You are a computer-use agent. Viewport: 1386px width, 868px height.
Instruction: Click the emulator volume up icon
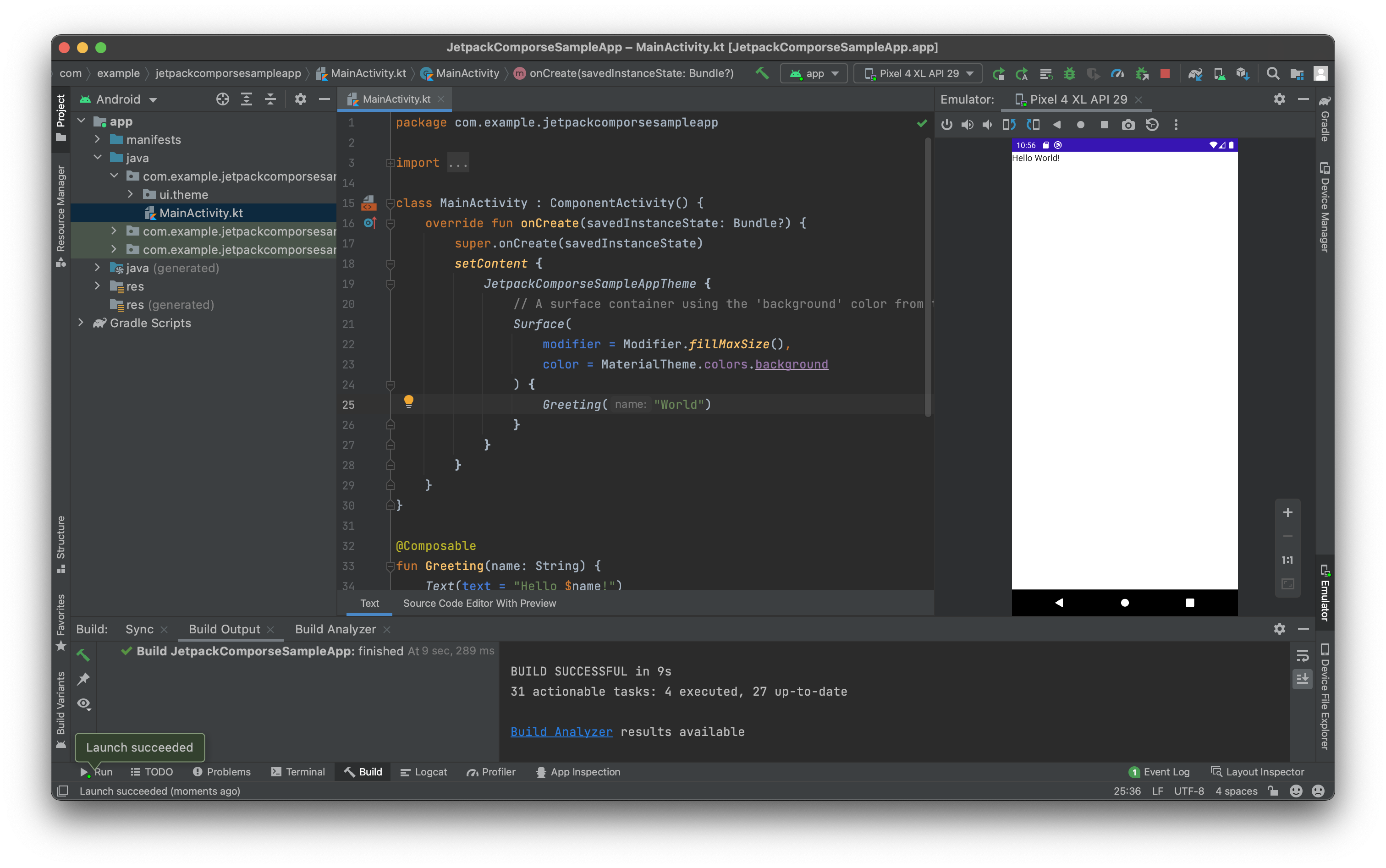click(968, 125)
